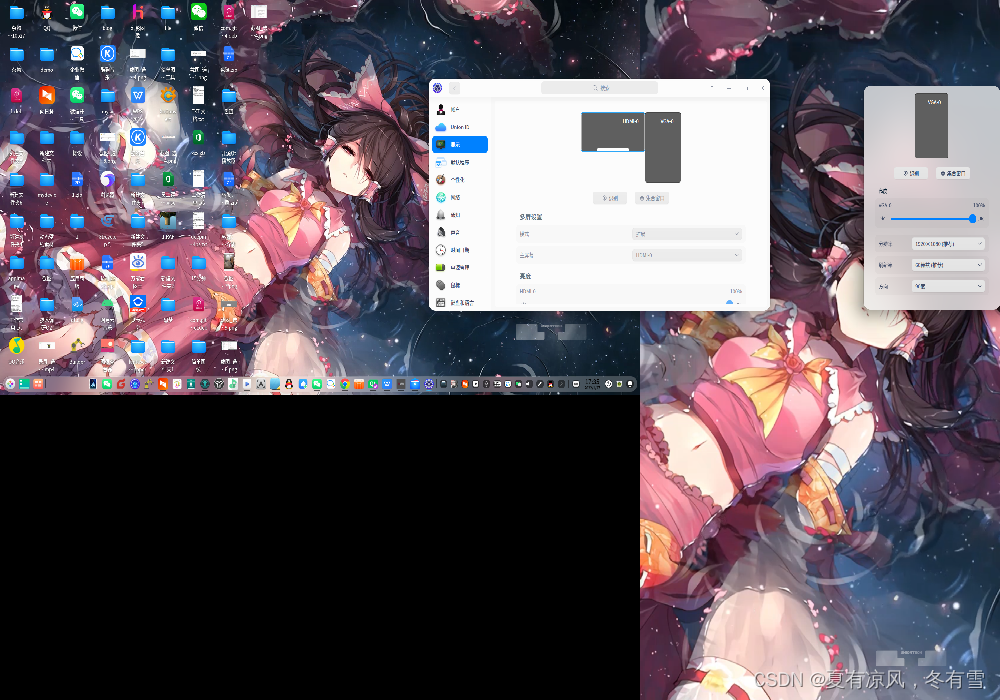Open the blue eye app icon on desktop
Viewport: 1000px width, 700px height.
point(138,262)
